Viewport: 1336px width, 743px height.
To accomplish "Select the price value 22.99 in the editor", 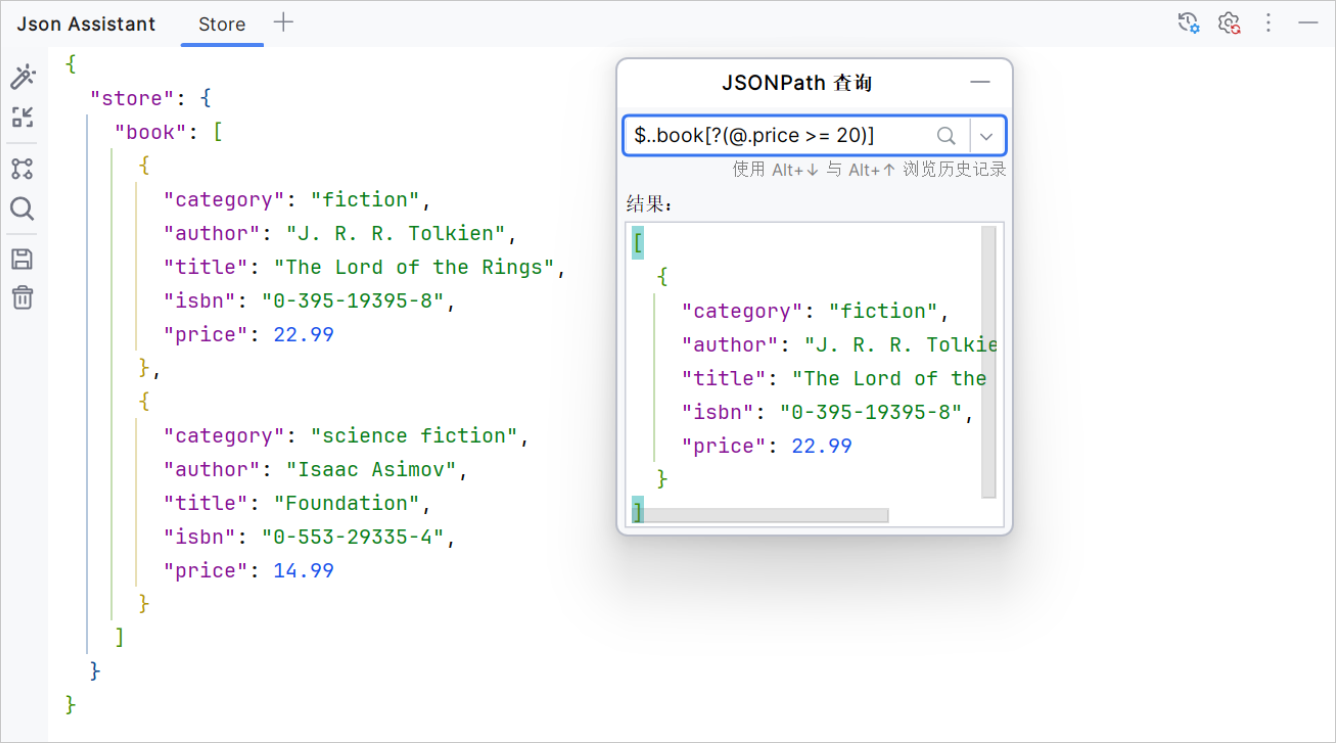I will tap(303, 334).
